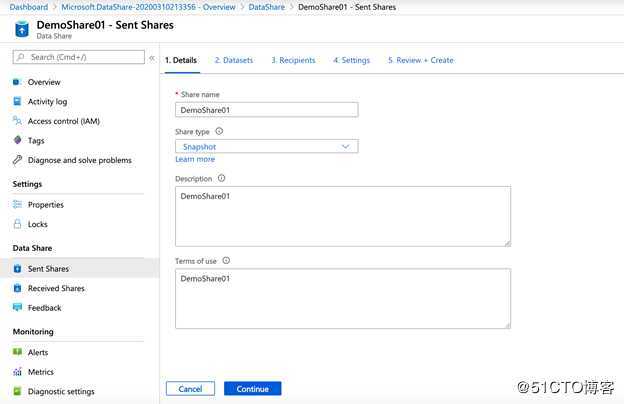Click inside the Description text area
The width and height of the screenshot is (624, 404).
coord(343,216)
